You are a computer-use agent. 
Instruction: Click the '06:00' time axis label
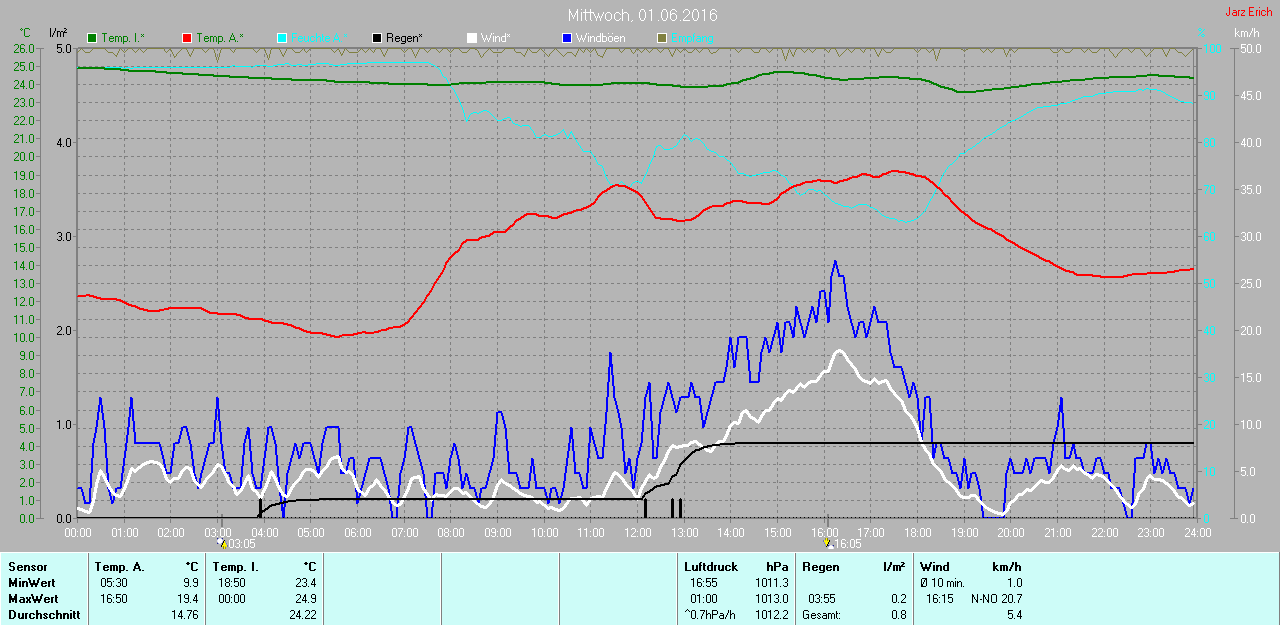(x=358, y=533)
